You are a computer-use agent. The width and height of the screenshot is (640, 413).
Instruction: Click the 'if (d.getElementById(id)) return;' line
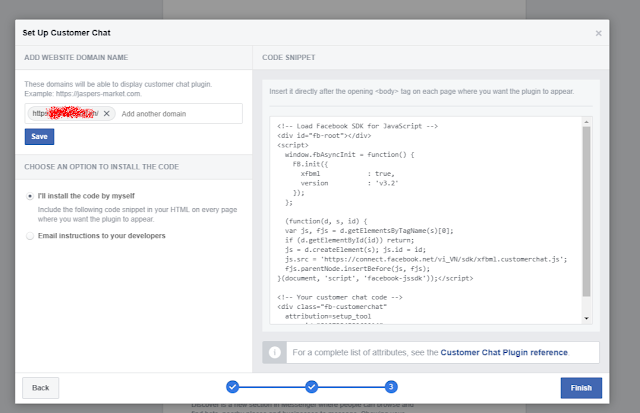point(349,240)
